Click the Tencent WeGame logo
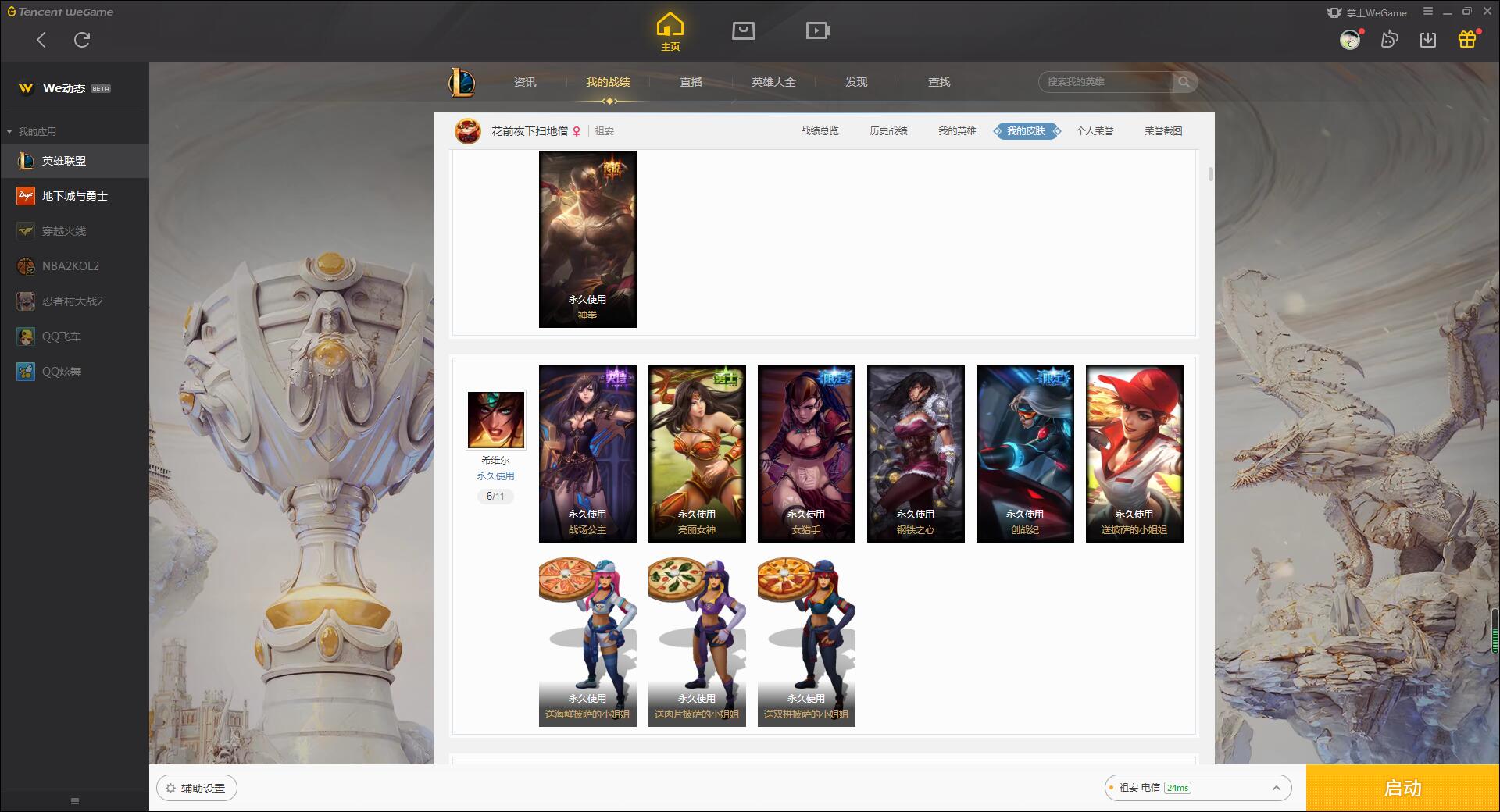The width and height of the screenshot is (1500, 812). click(x=60, y=12)
